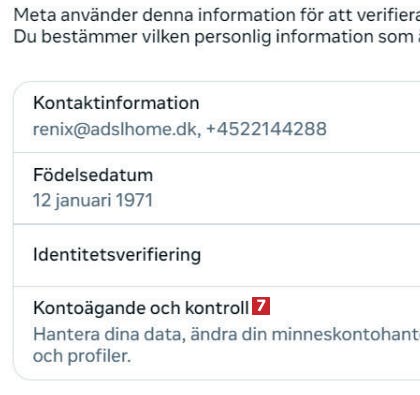The width and height of the screenshot is (420, 395).
Task: Click the renix@adslhome.dk email address
Action: [x=115, y=129]
